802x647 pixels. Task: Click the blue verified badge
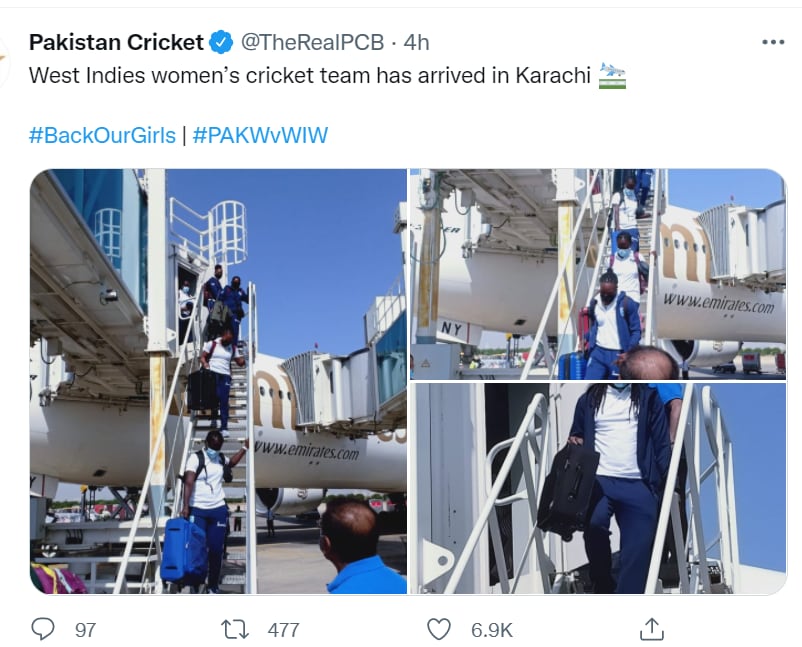221,42
